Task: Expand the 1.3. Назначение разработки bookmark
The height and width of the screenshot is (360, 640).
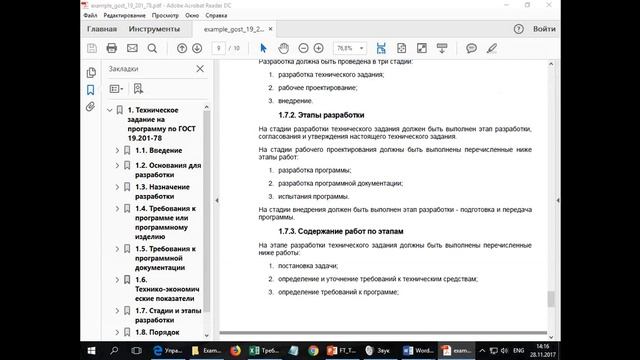Action: click(x=117, y=187)
